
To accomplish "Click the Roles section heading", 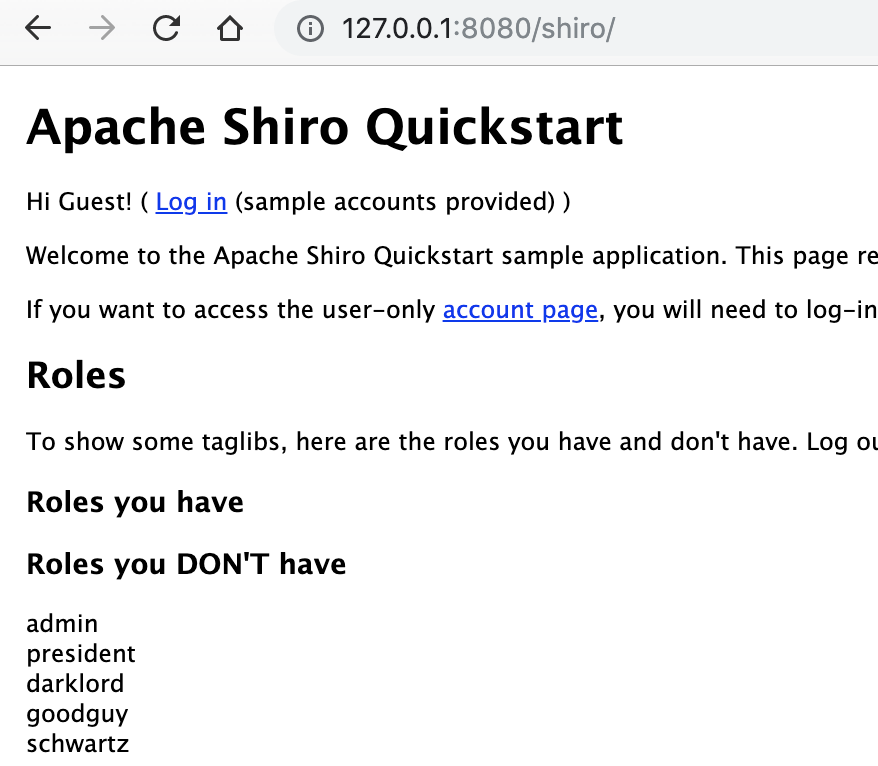I will [76, 375].
